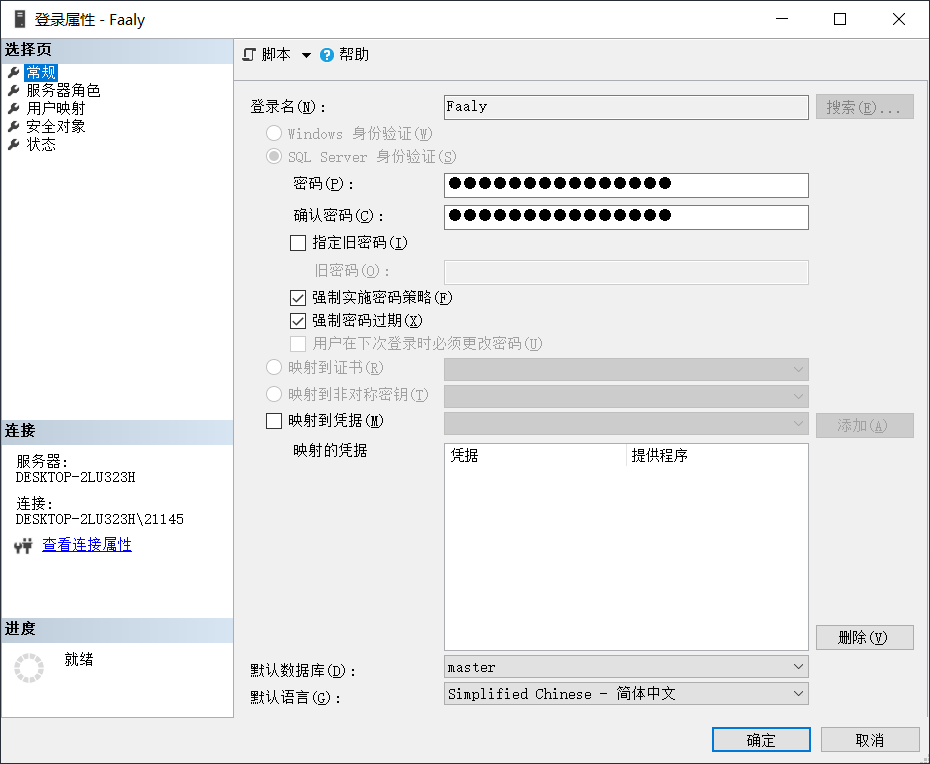Click into the 密码 field
The height and width of the screenshot is (764, 930).
coord(626,185)
